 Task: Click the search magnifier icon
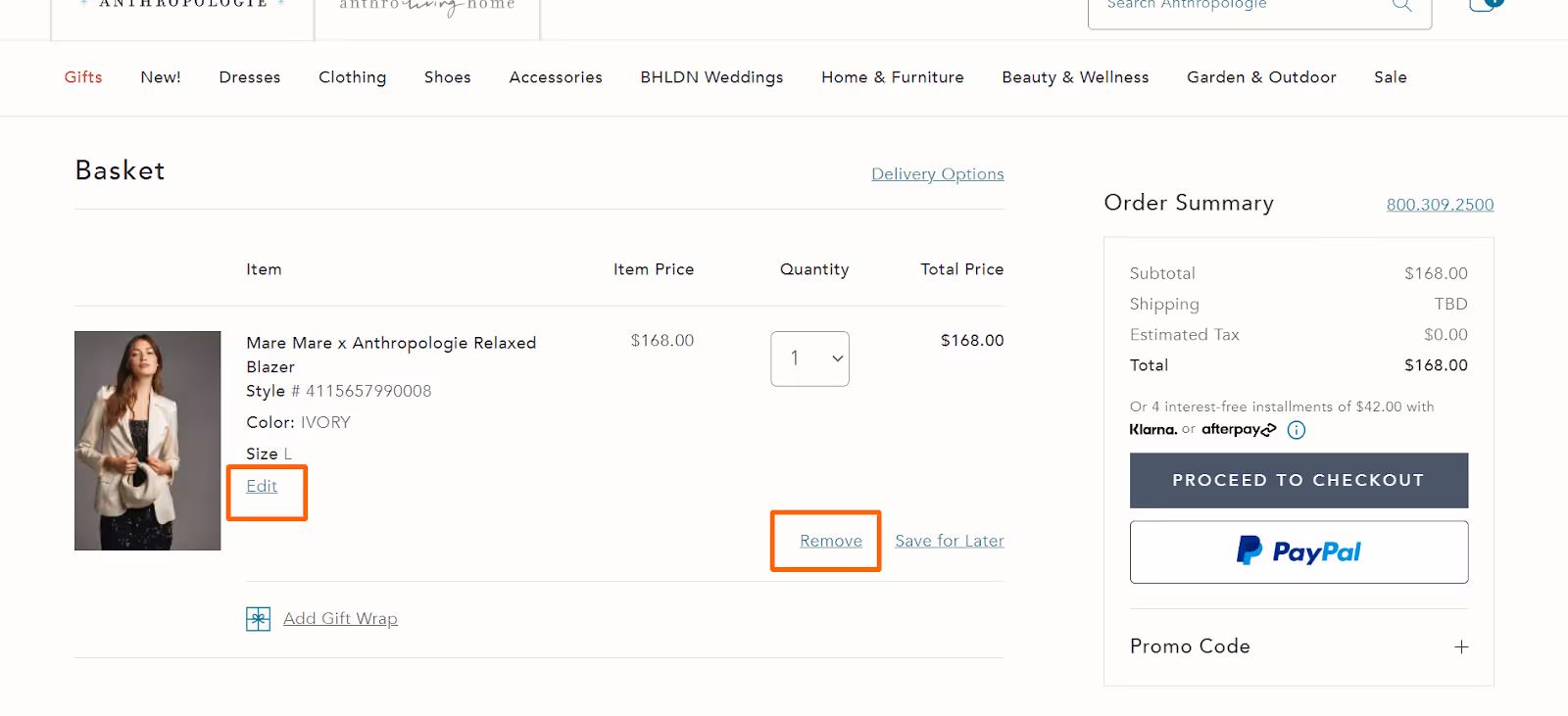click(1401, 6)
